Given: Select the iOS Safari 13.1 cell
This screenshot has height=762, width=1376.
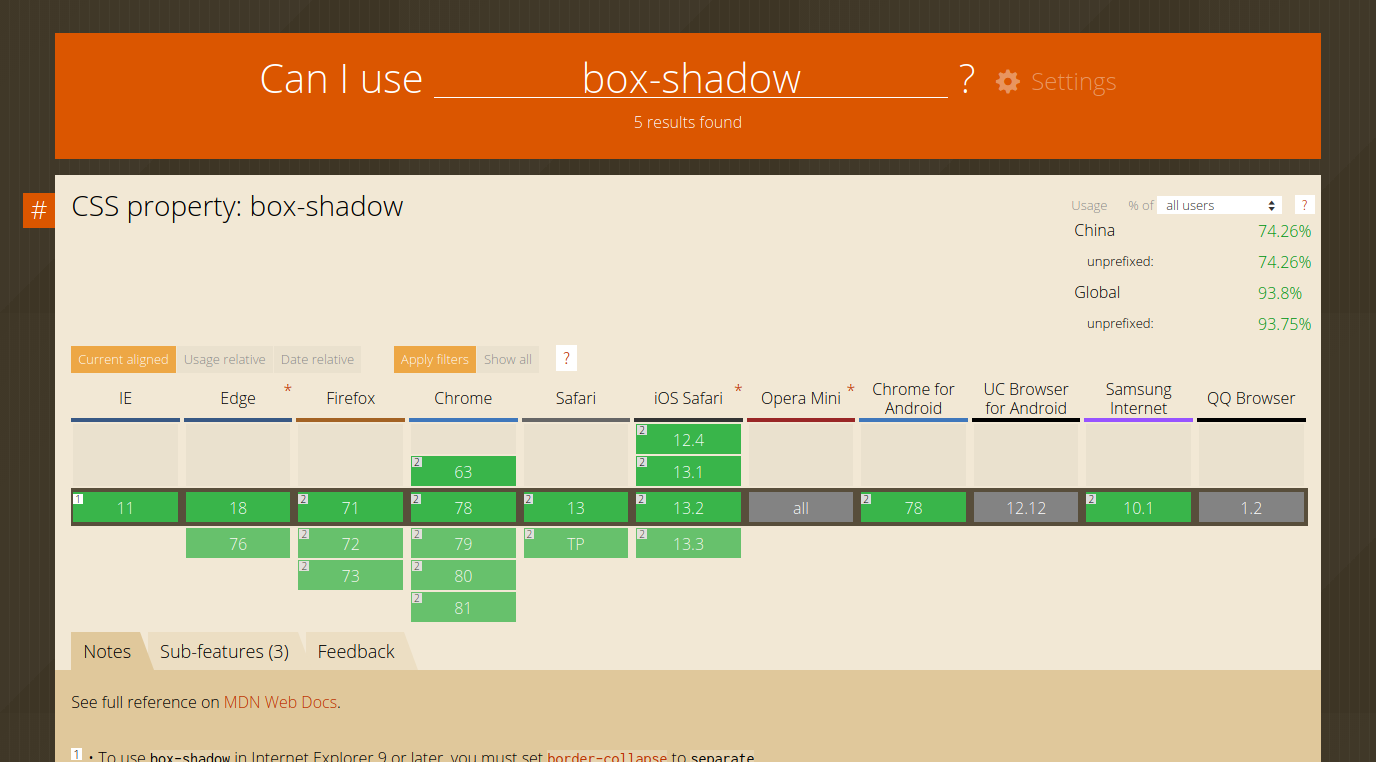Looking at the screenshot, I should 688,471.
